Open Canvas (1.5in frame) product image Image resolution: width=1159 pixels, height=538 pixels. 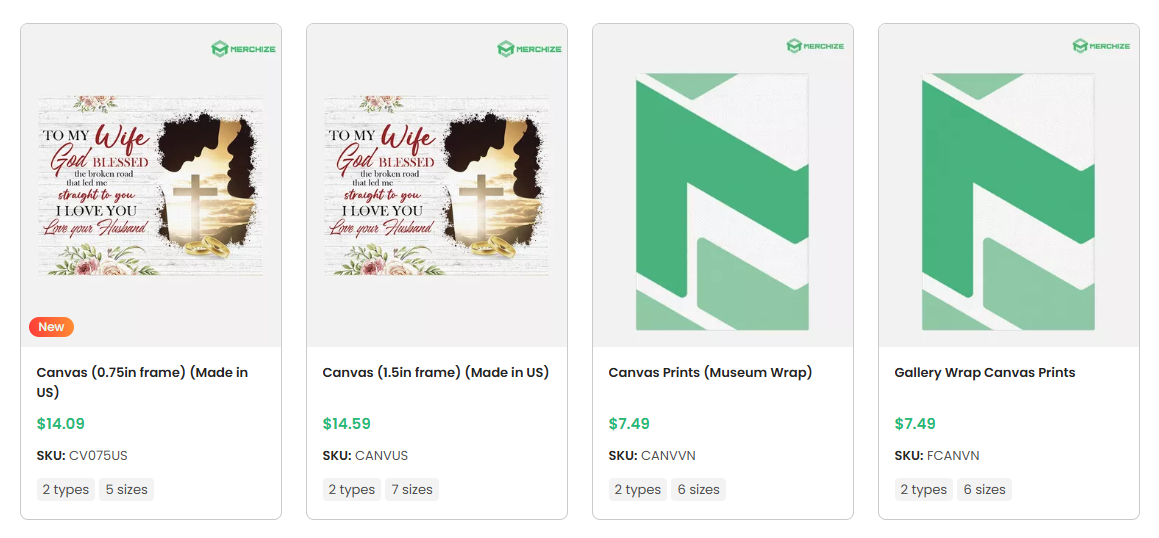point(437,185)
